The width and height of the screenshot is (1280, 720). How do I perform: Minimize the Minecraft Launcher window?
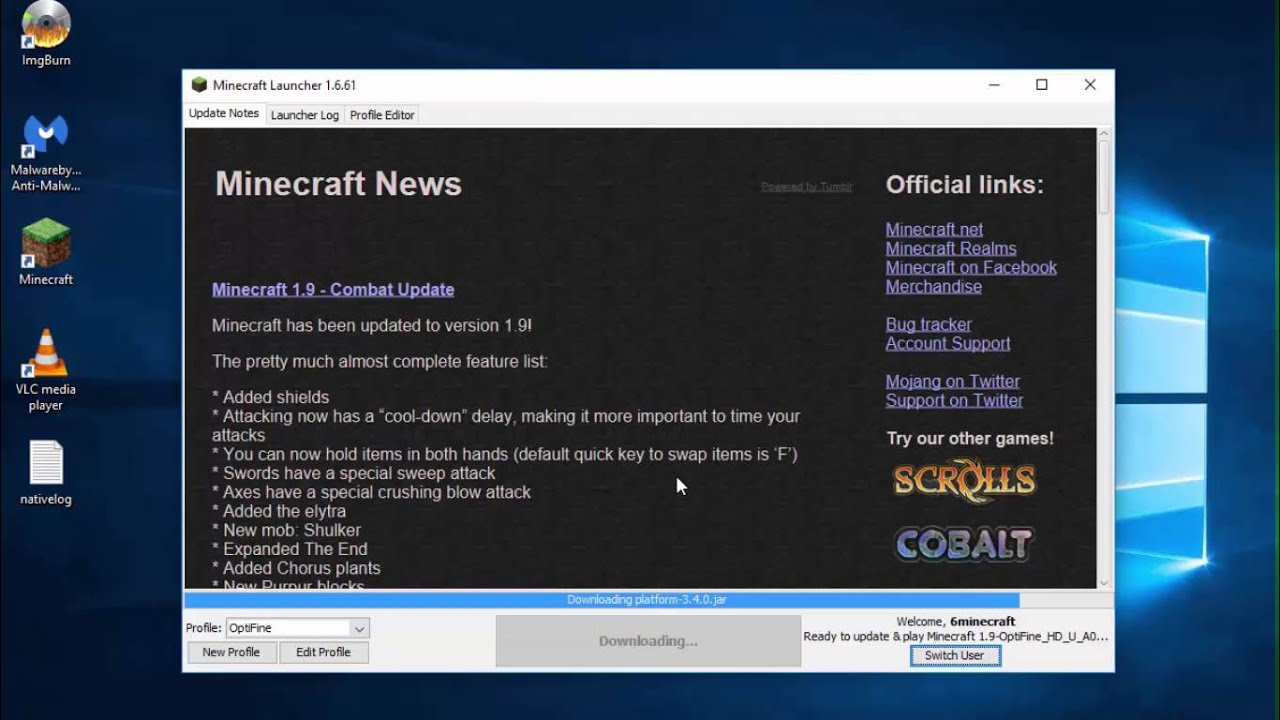pyautogui.click(x=994, y=85)
